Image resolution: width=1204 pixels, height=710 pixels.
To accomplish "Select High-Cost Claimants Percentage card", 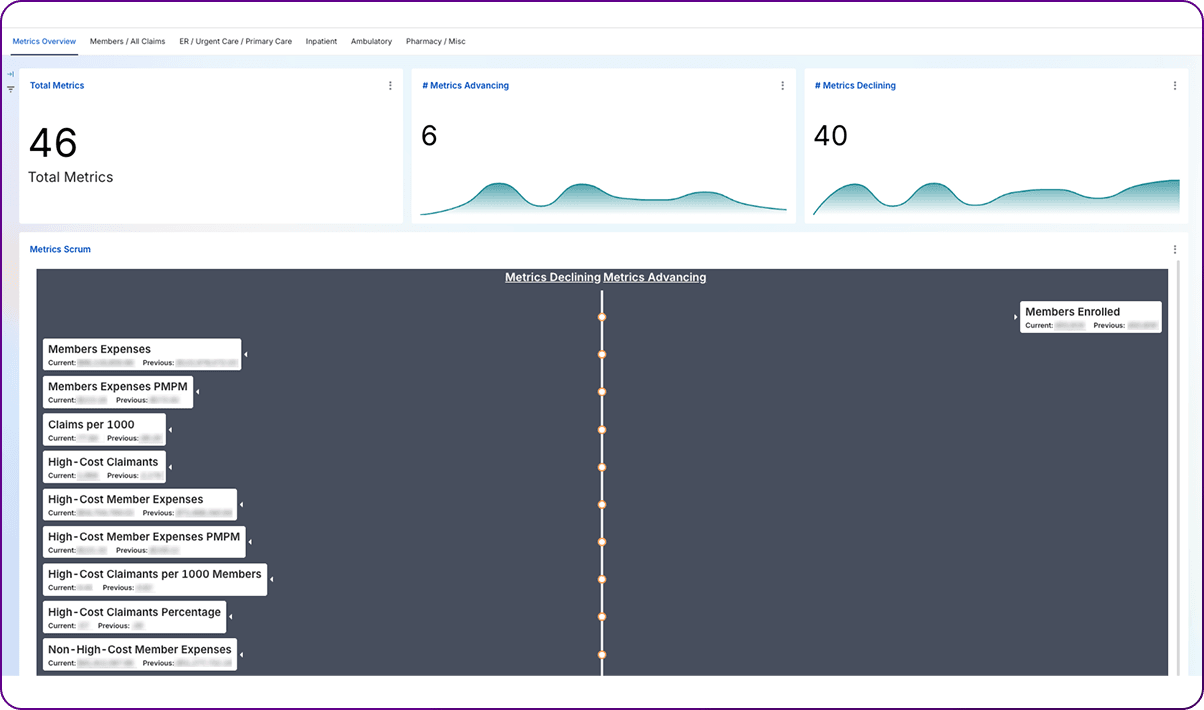I will (x=134, y=617).
